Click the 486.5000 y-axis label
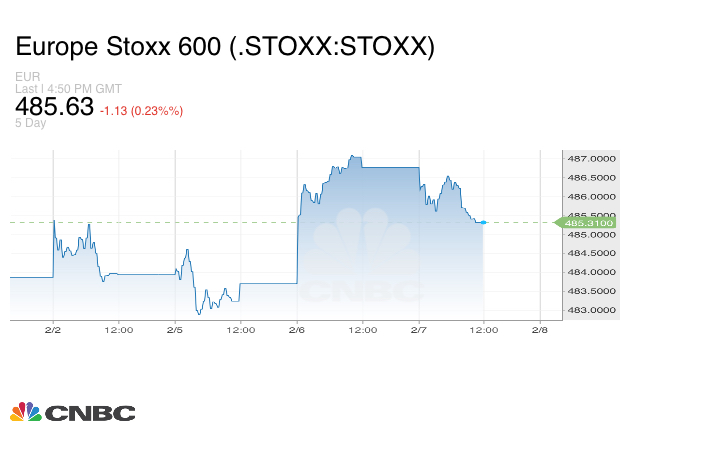This screenshot has width=720, height=450. [x=590, y=177]
